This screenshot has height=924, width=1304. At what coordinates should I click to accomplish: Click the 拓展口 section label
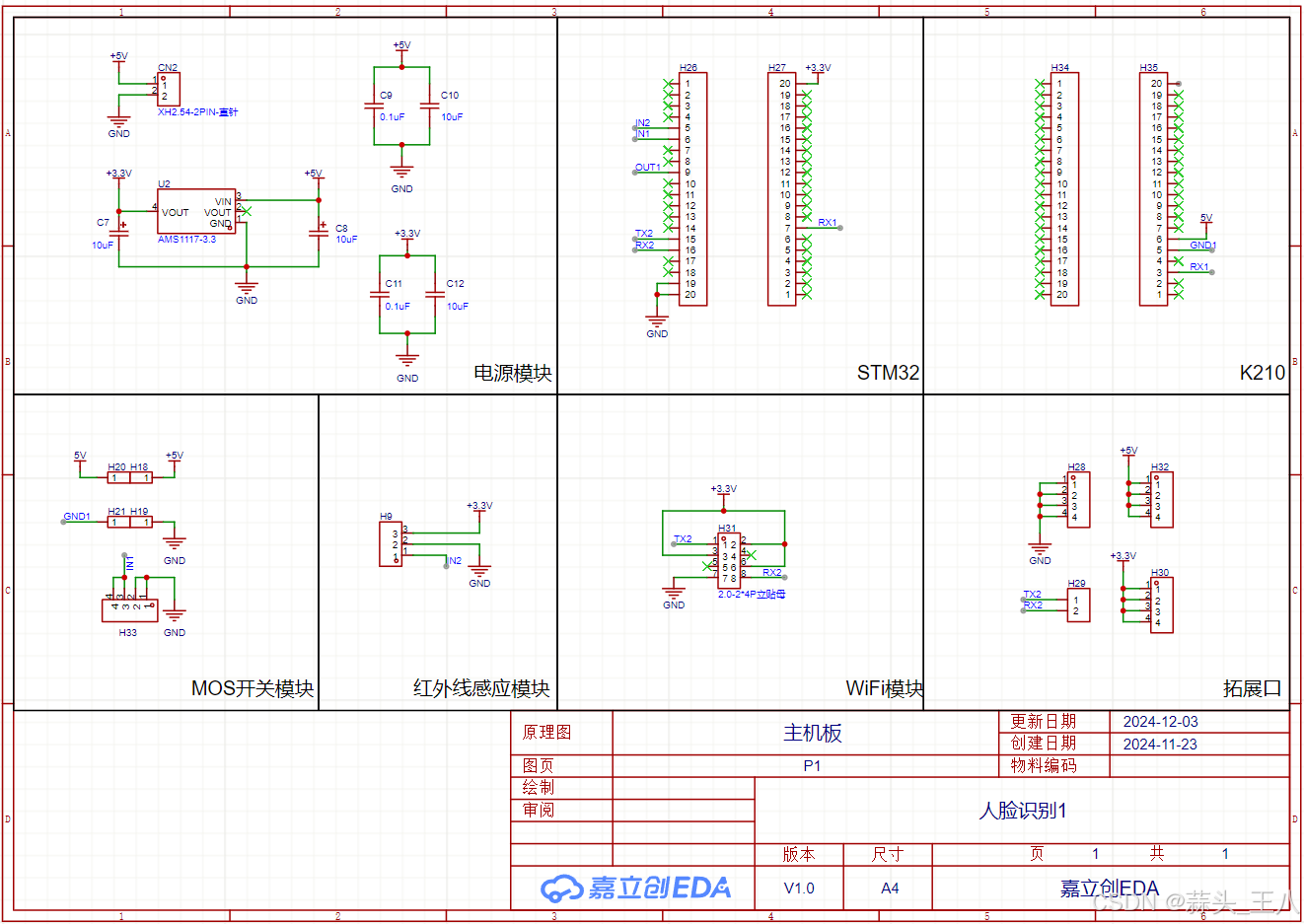[x=1253, y=688]
